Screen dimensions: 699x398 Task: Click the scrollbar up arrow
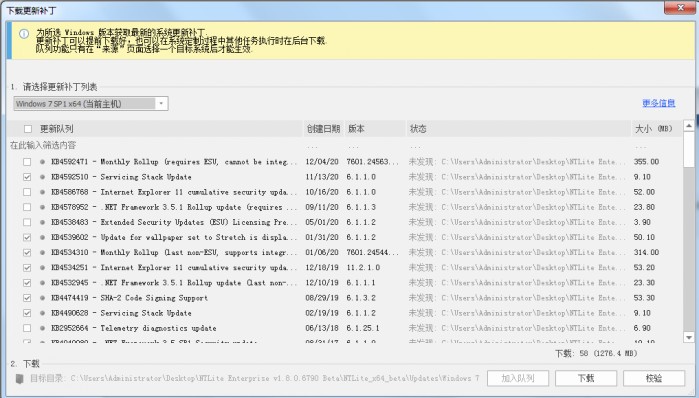(689, 126)
